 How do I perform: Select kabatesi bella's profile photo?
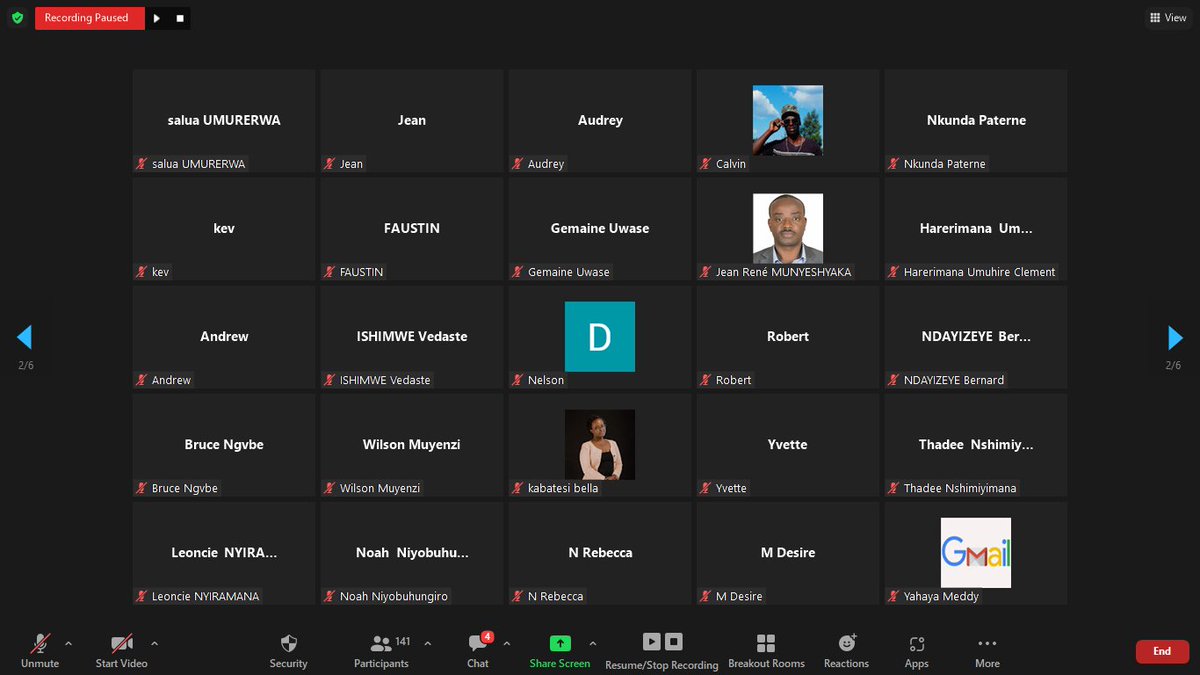[600, 444]
